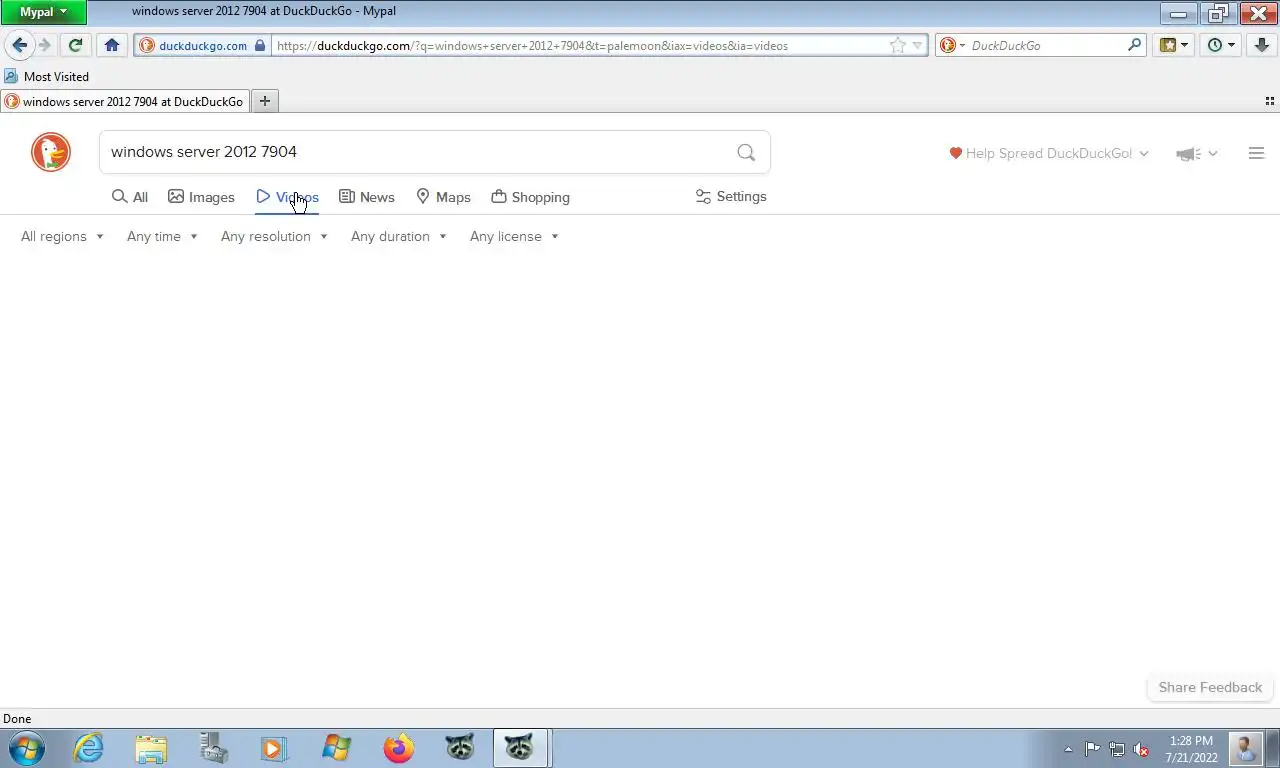
Task: Expand the Any duration filter
Action: point(398,237)
